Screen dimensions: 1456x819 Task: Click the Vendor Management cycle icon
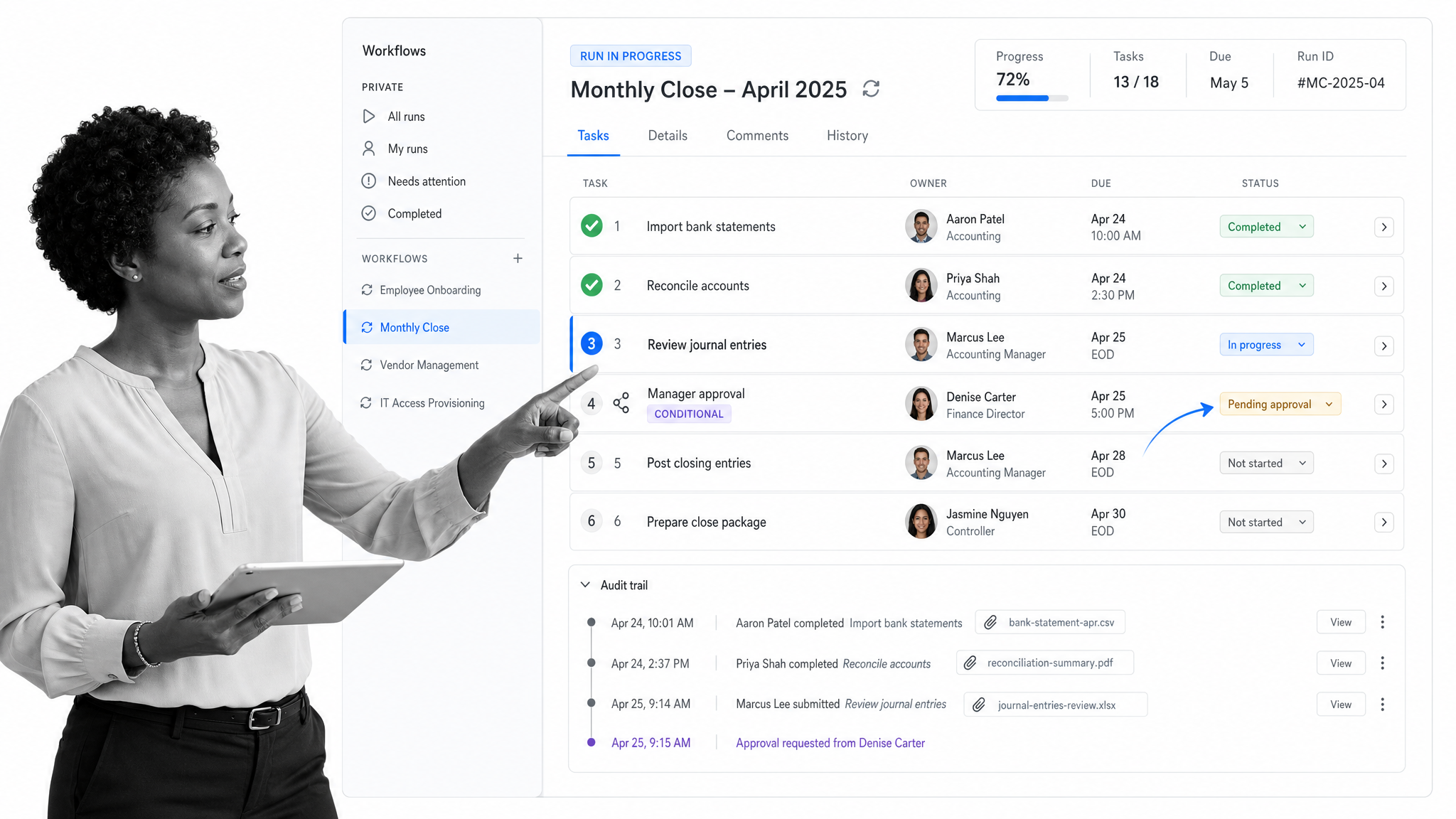click(x=367, y=365)
